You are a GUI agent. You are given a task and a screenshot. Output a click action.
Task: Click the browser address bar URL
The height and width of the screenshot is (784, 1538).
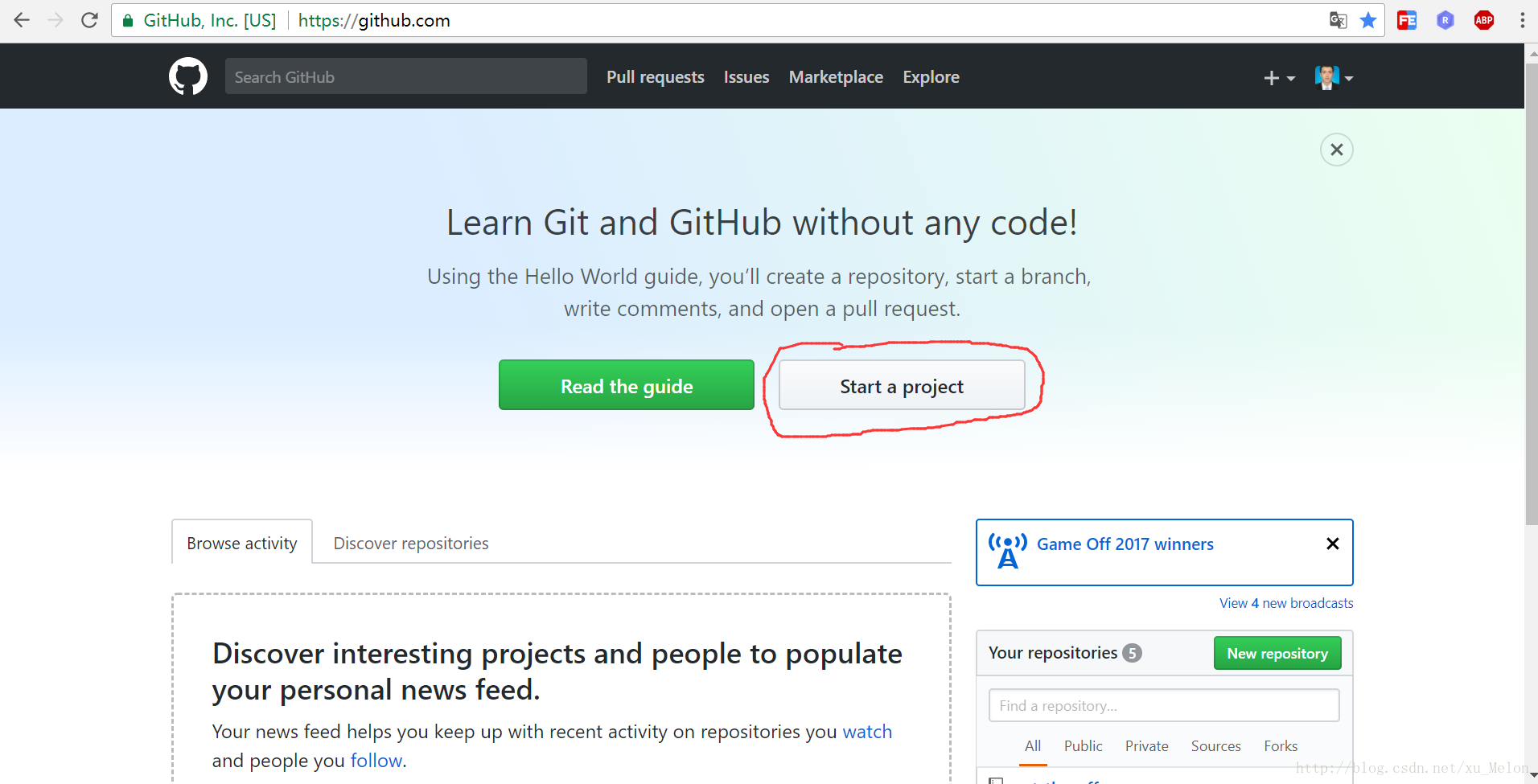[374, 20]
